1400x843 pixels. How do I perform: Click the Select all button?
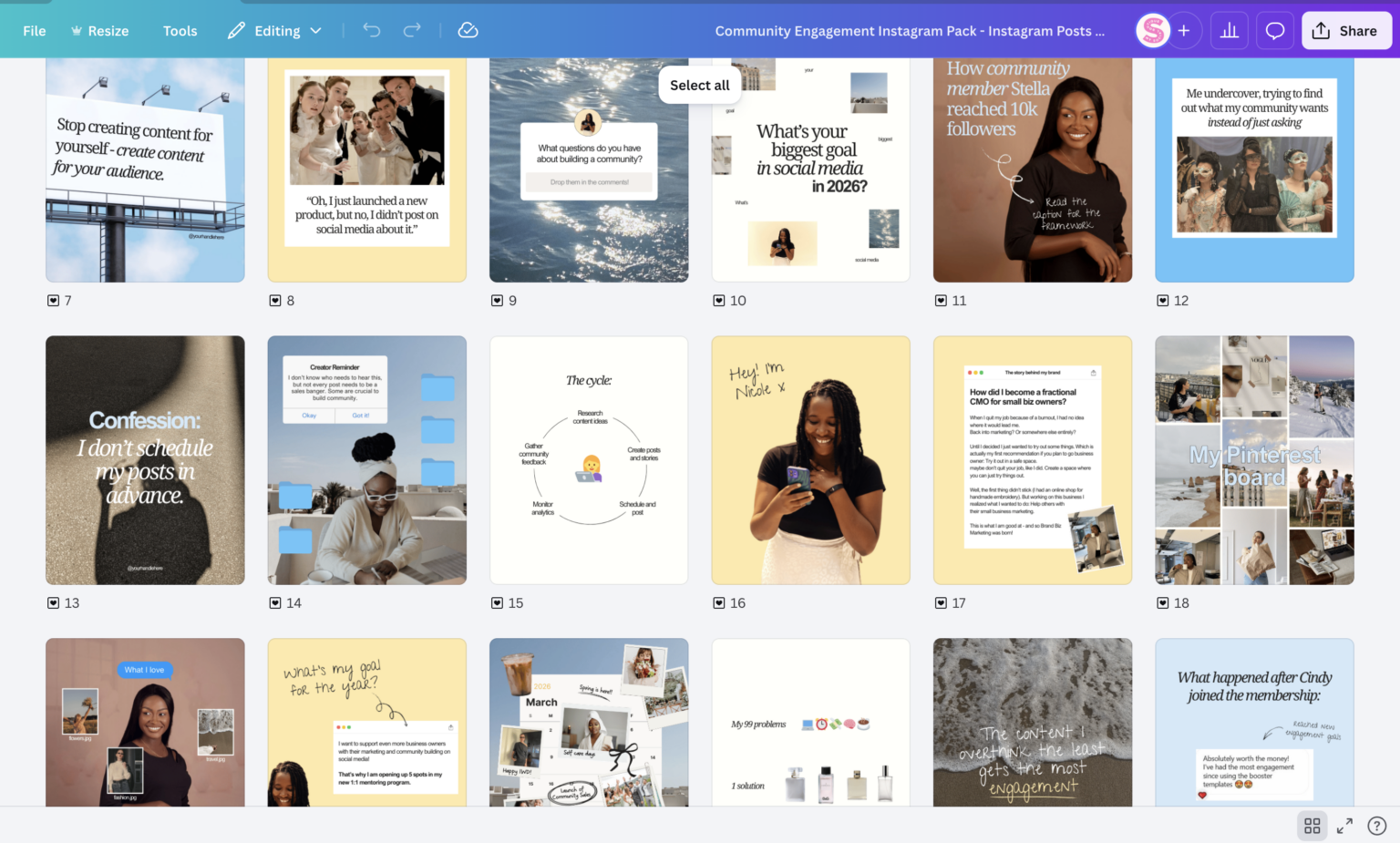tap(699, 85)
